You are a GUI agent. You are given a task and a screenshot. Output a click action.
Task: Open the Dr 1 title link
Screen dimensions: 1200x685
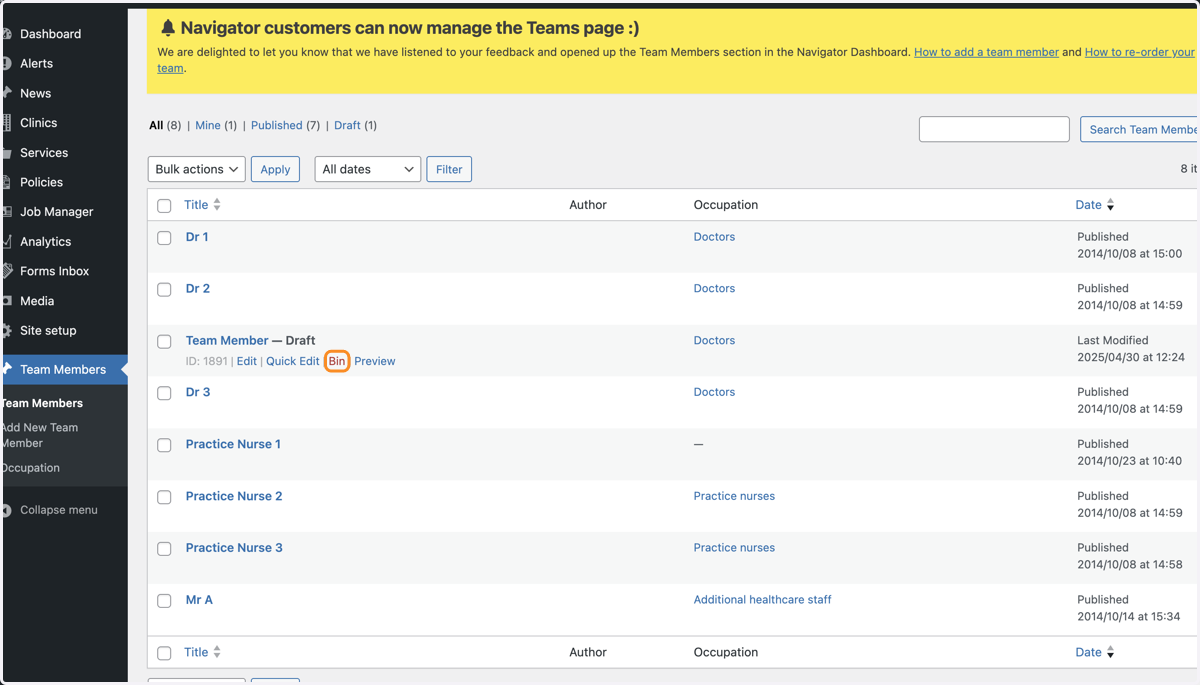(x=197, y=237)
